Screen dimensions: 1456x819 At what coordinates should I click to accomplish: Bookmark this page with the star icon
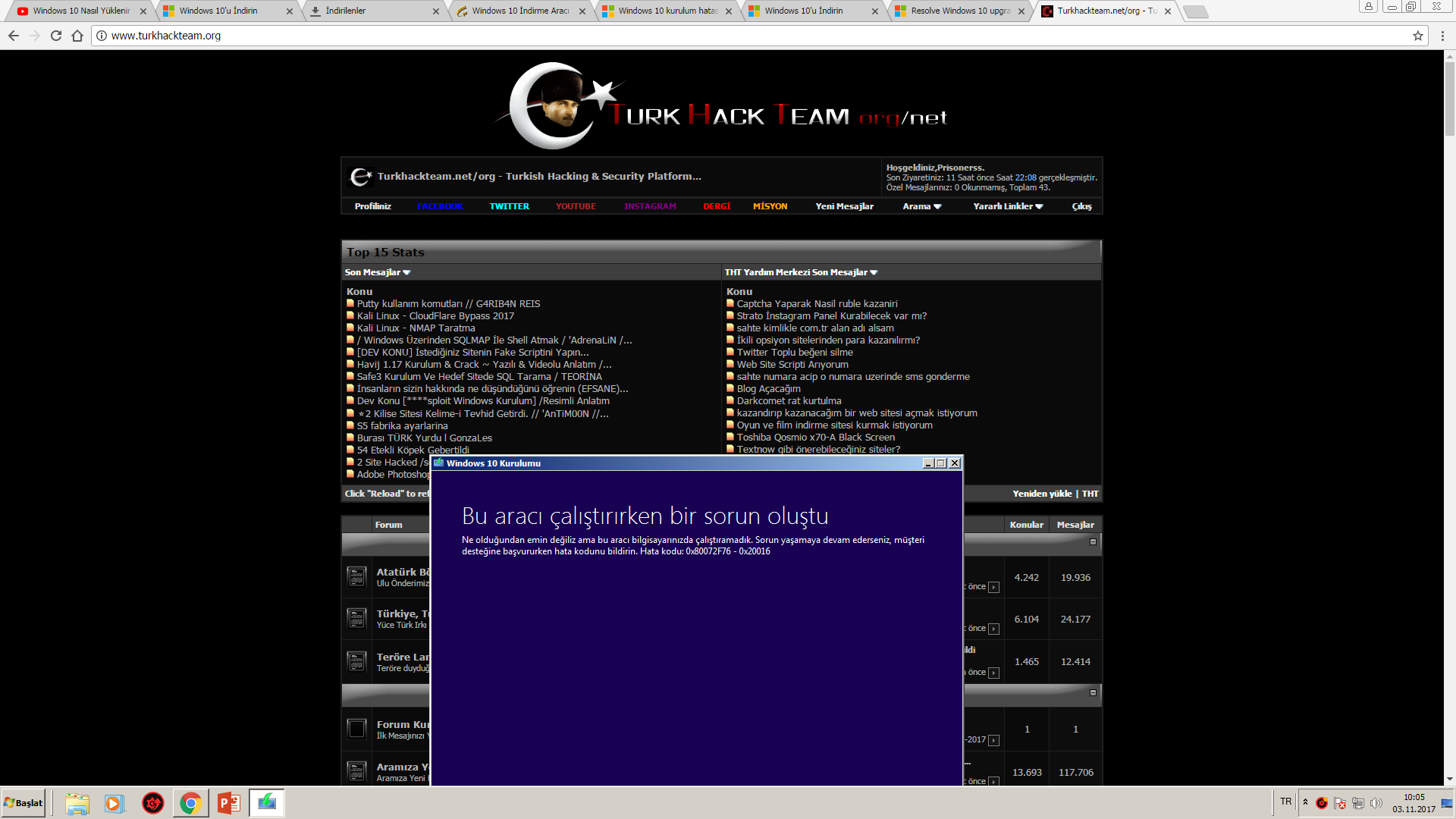(1418, 36)
